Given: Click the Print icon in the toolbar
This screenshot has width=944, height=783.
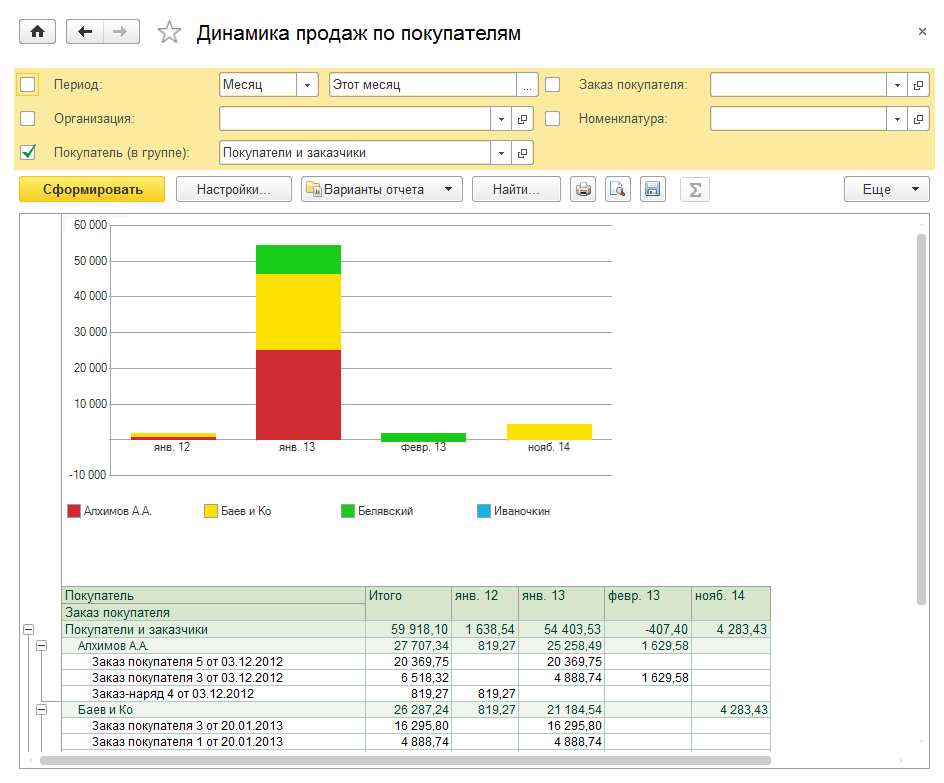Looking at the screenshot, I should tap(582, 189).
